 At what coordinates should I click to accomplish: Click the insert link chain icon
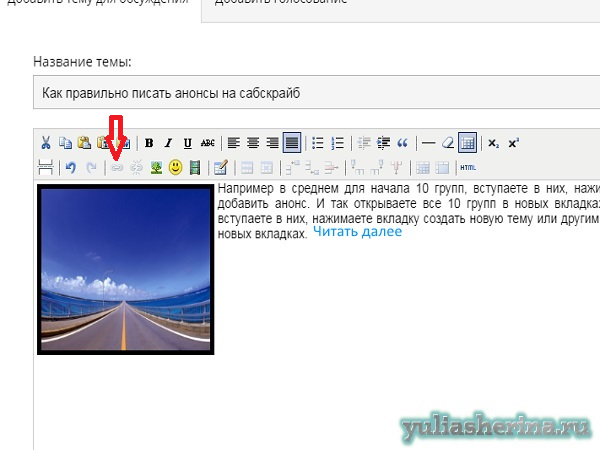click(117, 168)
